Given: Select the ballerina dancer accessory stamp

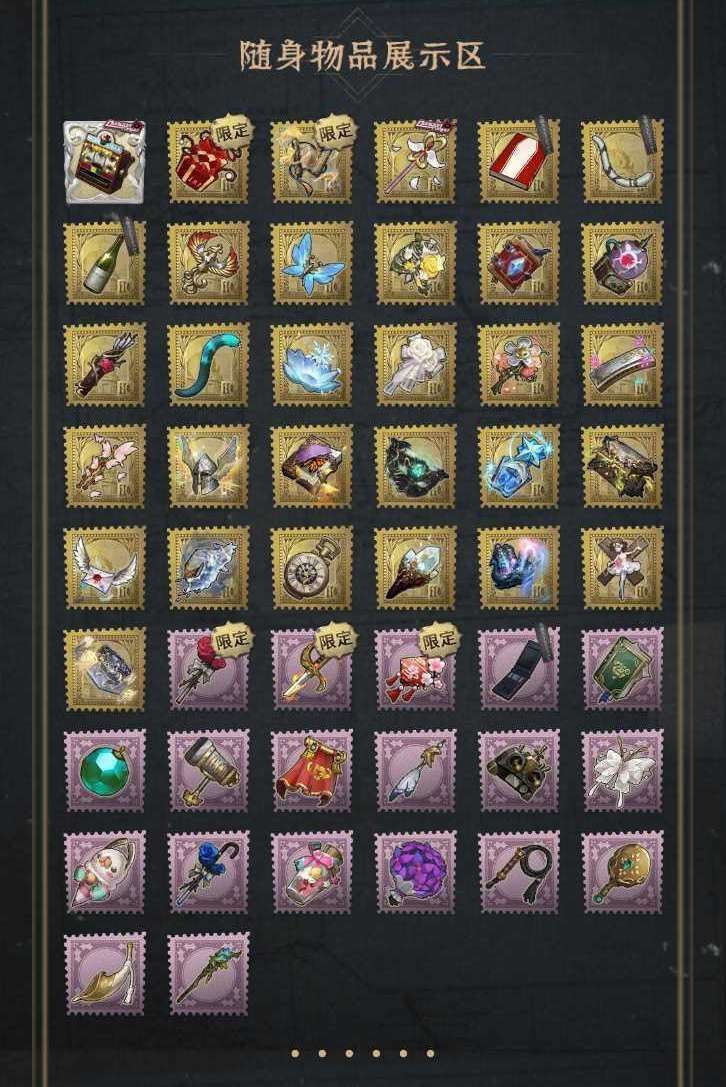Looking at the screenshot, I should pyautogui.click(x=623, y=568).
